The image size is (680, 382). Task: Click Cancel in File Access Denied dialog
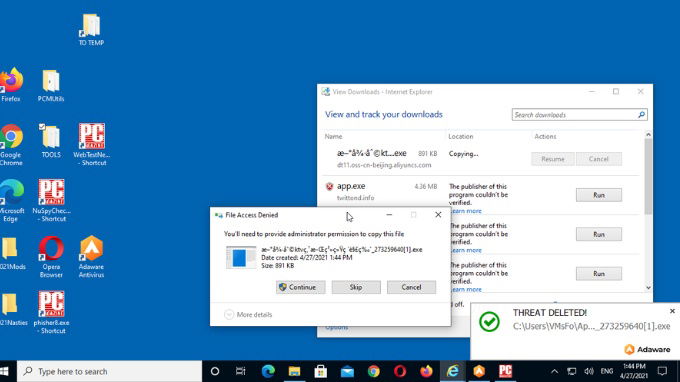[411, 287]
